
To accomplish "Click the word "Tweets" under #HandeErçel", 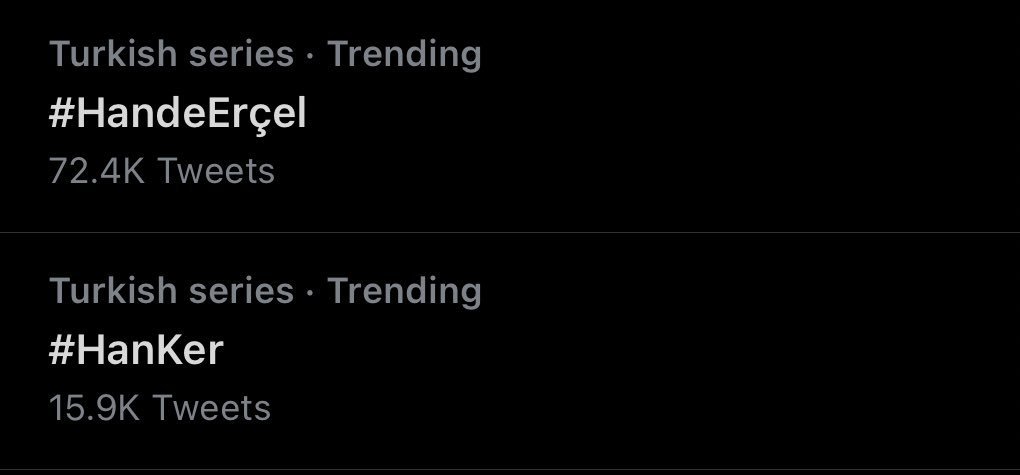I will pos(216,171).
